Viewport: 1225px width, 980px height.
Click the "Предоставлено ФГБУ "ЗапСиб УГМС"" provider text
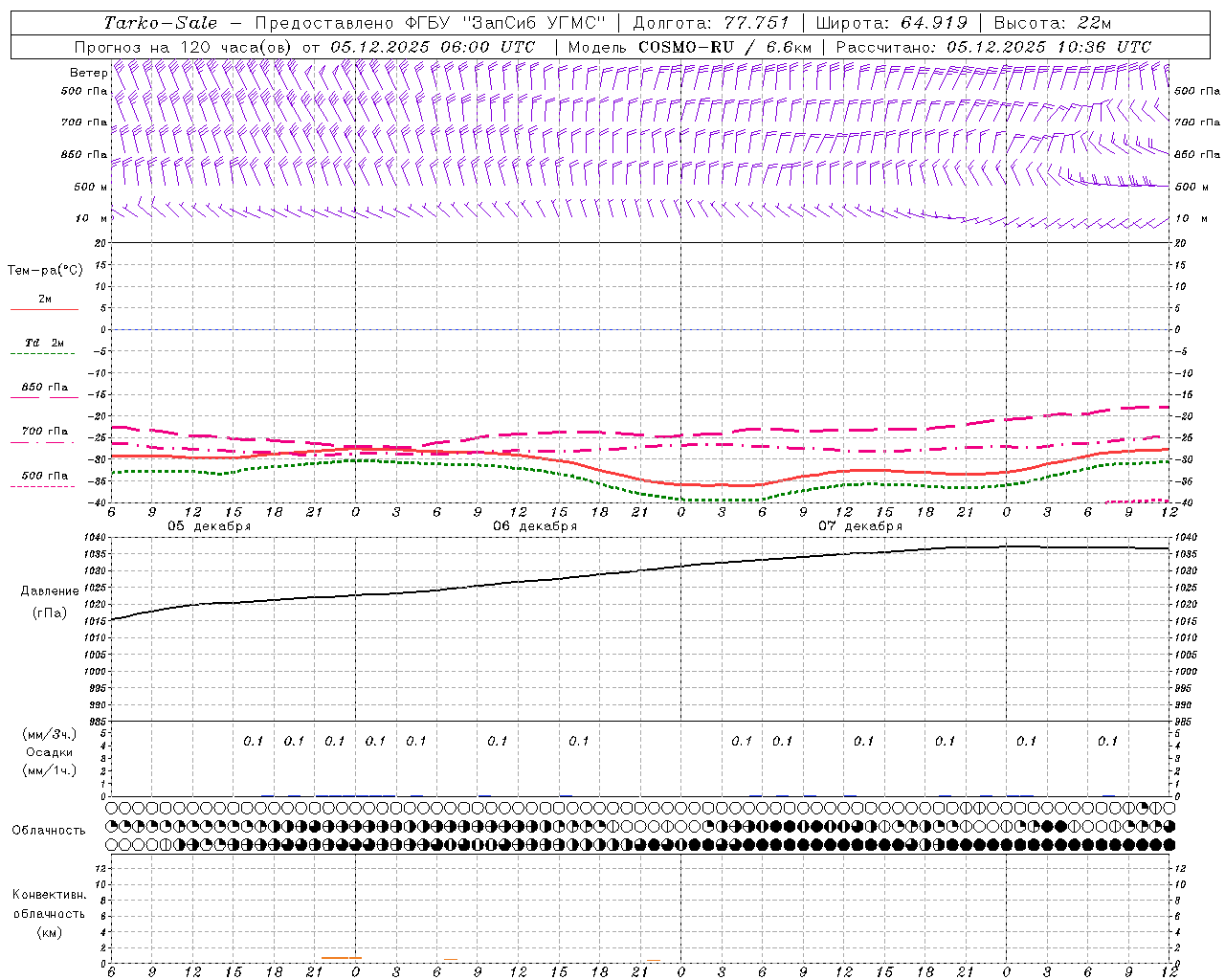(x=431, y=23)
